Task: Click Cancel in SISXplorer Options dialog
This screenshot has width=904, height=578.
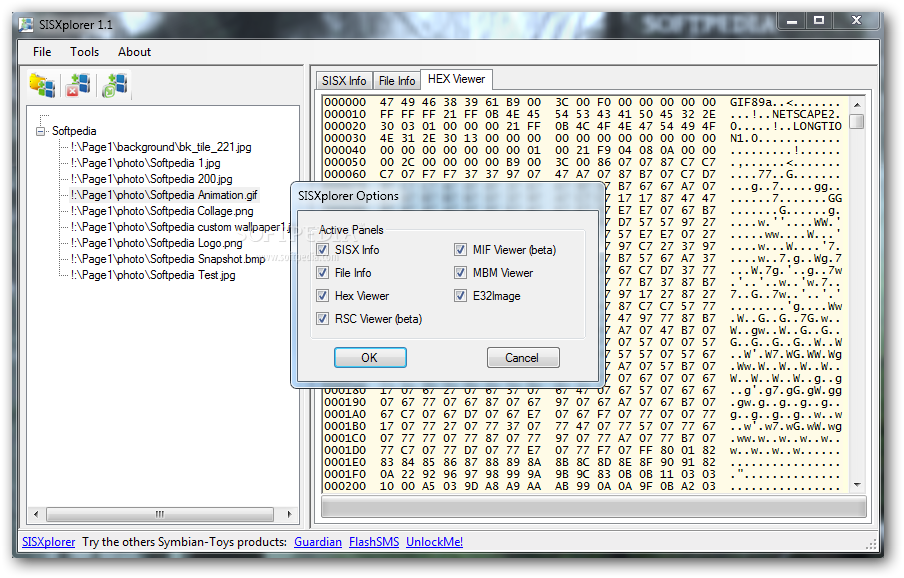Action: 523,357
